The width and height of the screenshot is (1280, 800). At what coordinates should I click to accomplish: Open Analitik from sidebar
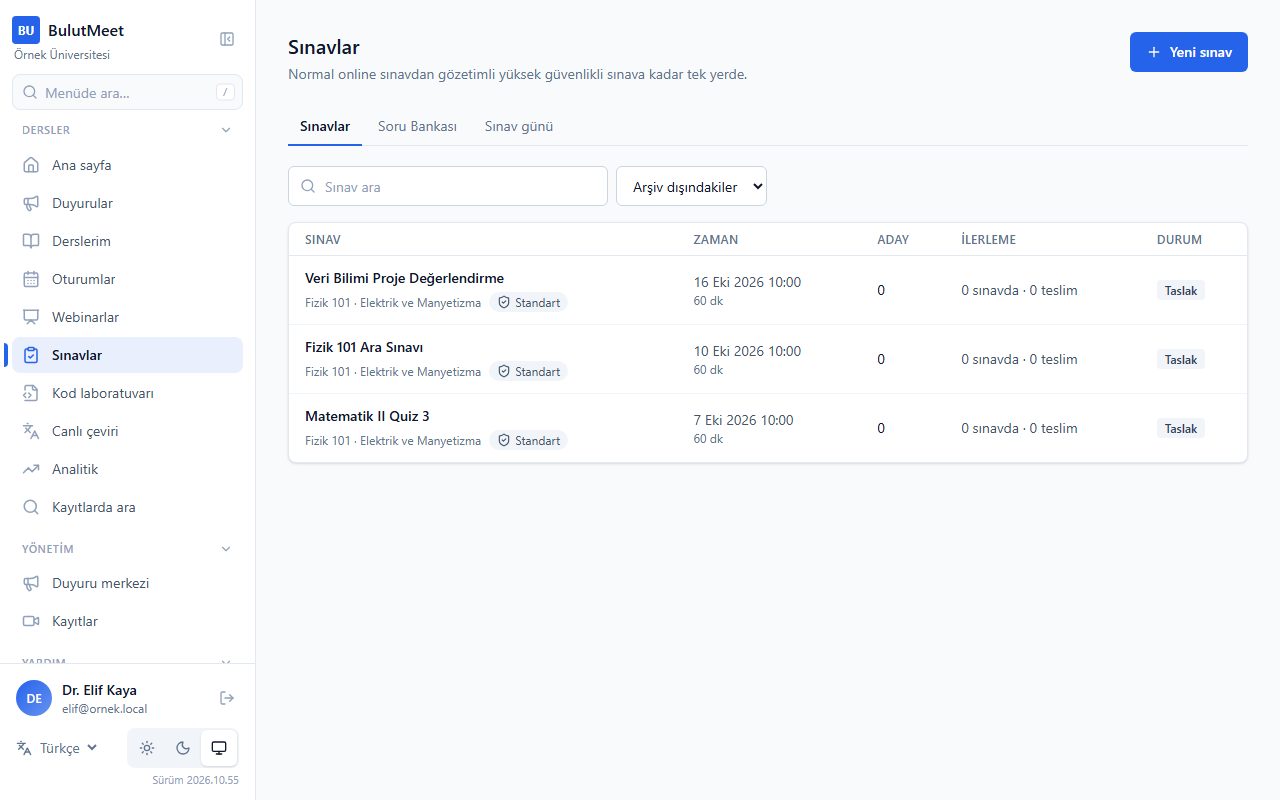127,469
